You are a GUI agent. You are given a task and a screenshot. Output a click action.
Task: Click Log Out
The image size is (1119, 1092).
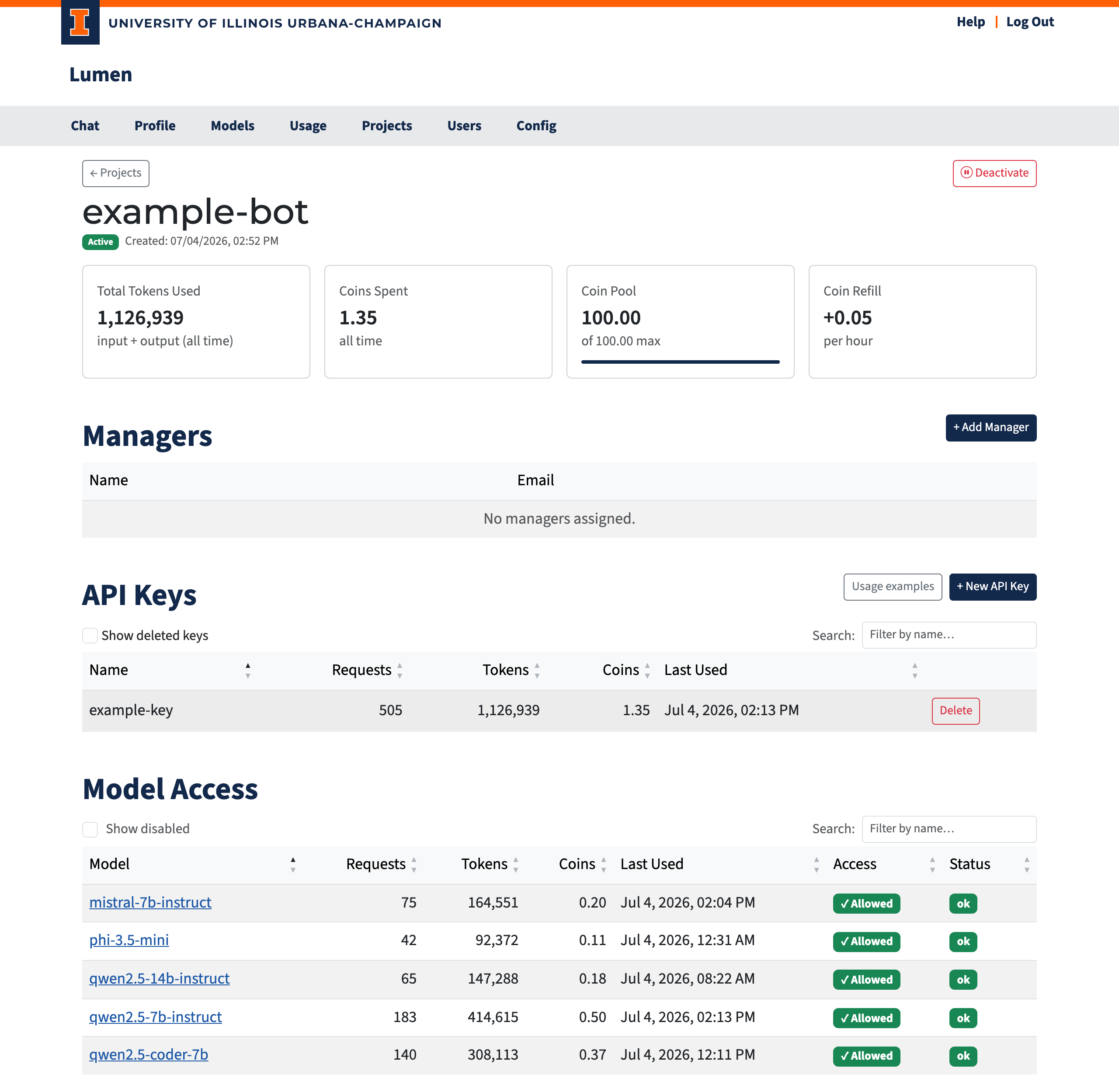1029,22
